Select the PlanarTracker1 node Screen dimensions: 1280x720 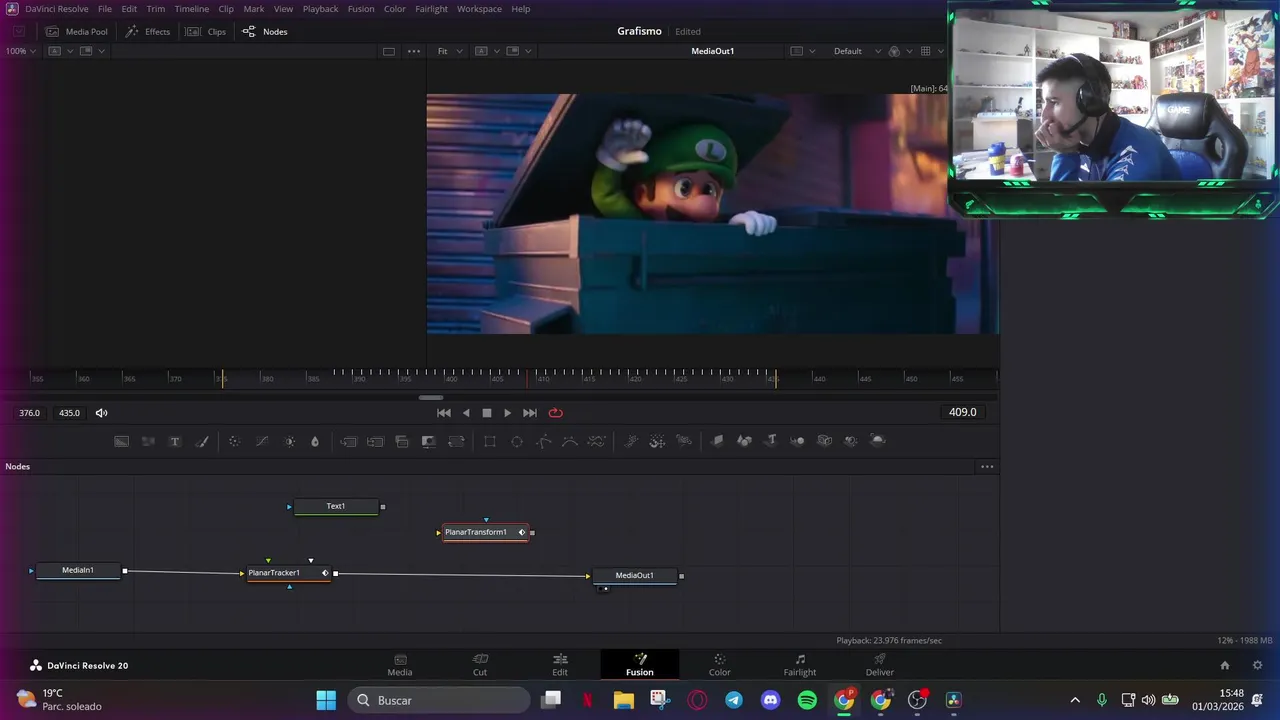pyautogui.click(x=287, y=573)
